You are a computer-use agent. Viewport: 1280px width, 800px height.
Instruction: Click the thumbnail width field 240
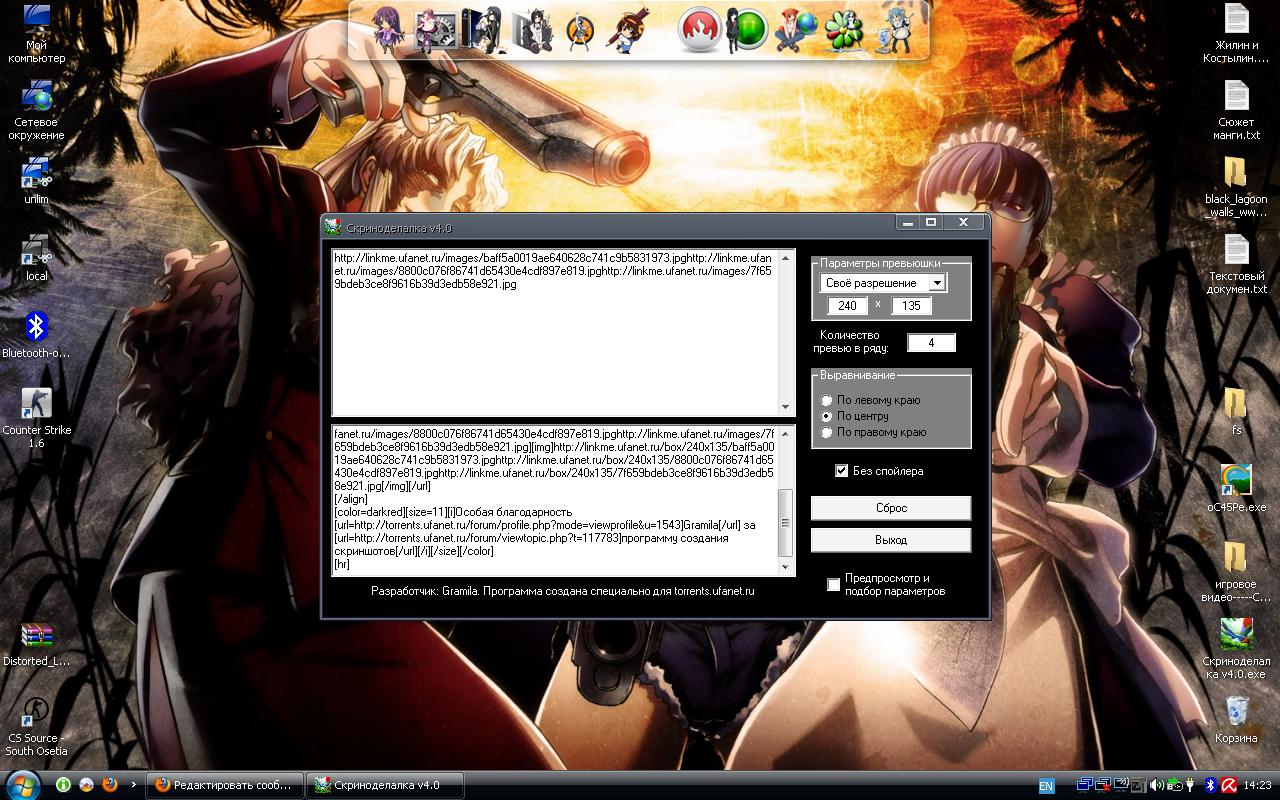coord(848,306)
